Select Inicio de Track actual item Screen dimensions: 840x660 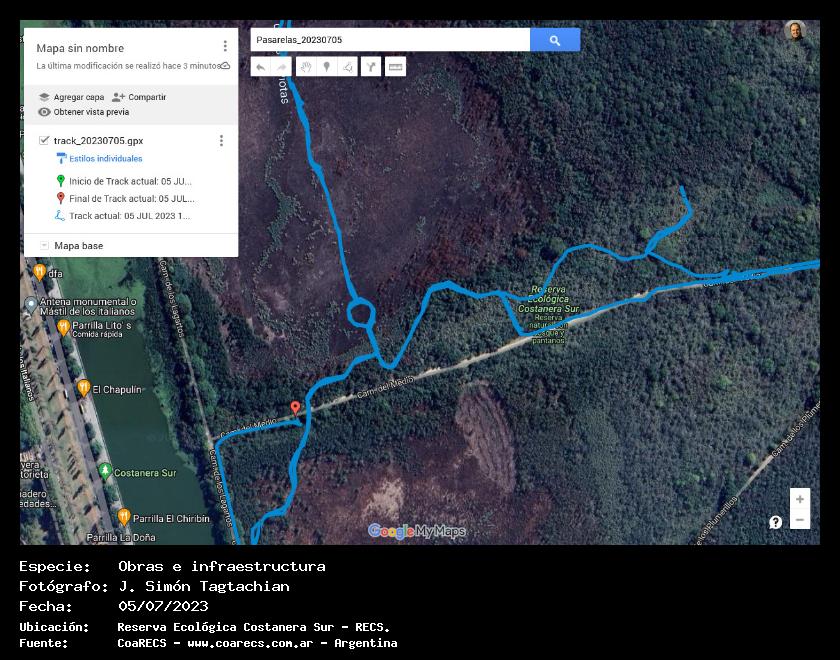[x=129, y=181]
